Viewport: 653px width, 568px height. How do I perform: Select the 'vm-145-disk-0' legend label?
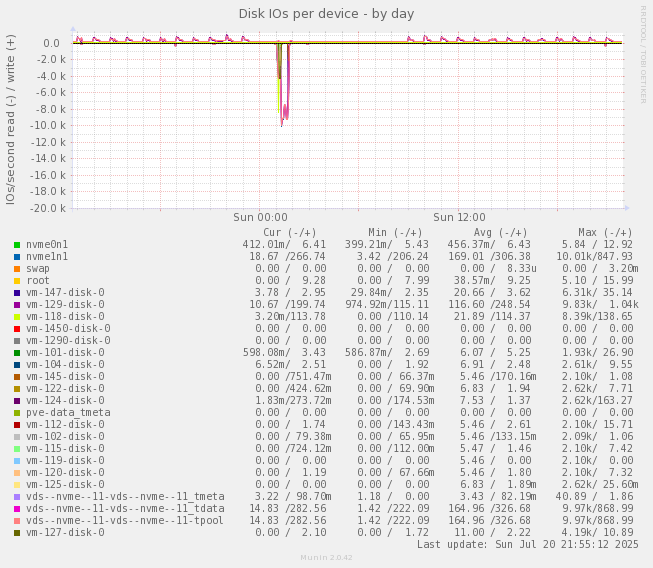(65, 376)
